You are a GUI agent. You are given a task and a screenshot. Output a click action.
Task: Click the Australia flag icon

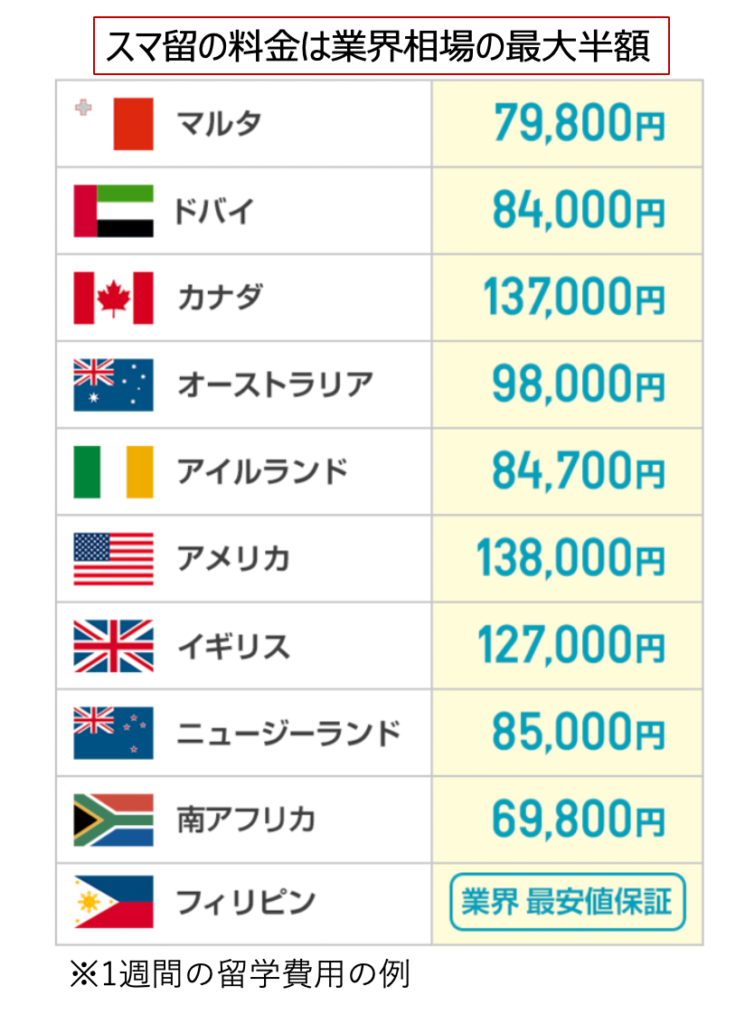pos(114,385)
